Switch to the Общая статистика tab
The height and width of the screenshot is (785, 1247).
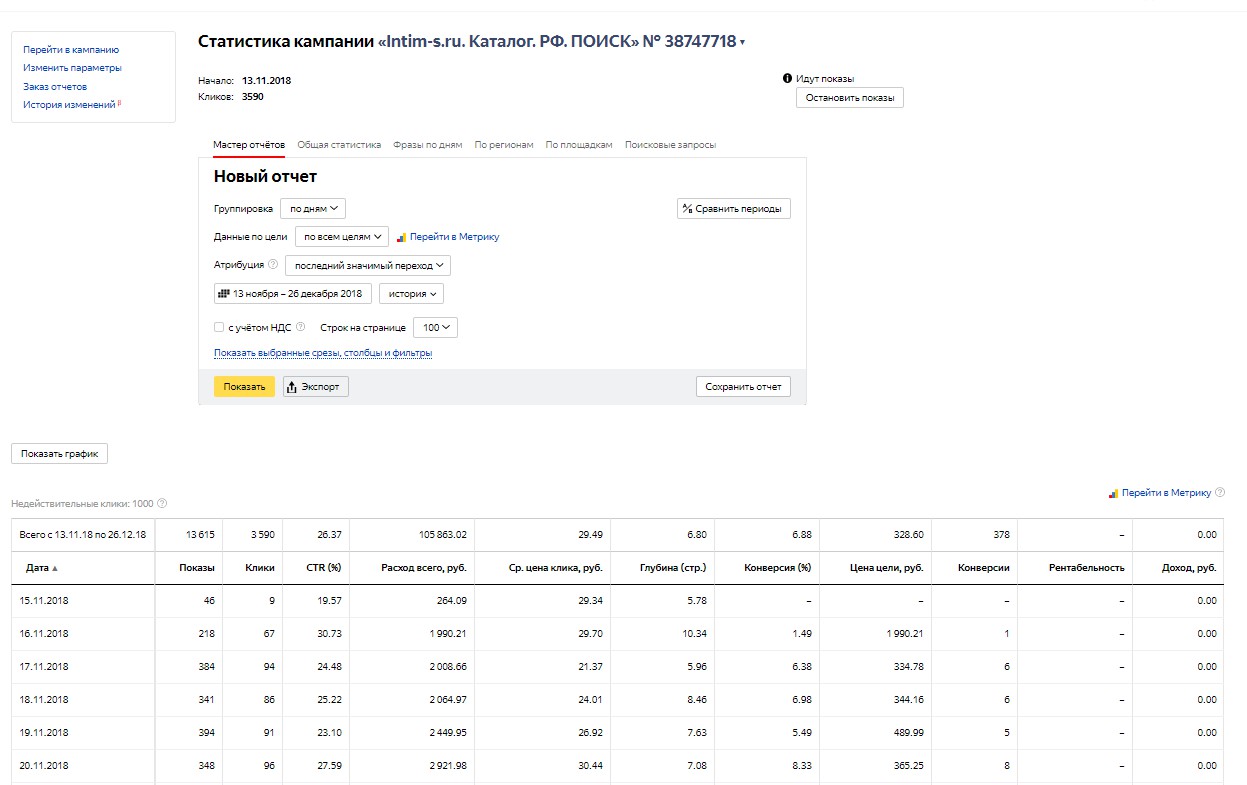[x=339, y=145]
